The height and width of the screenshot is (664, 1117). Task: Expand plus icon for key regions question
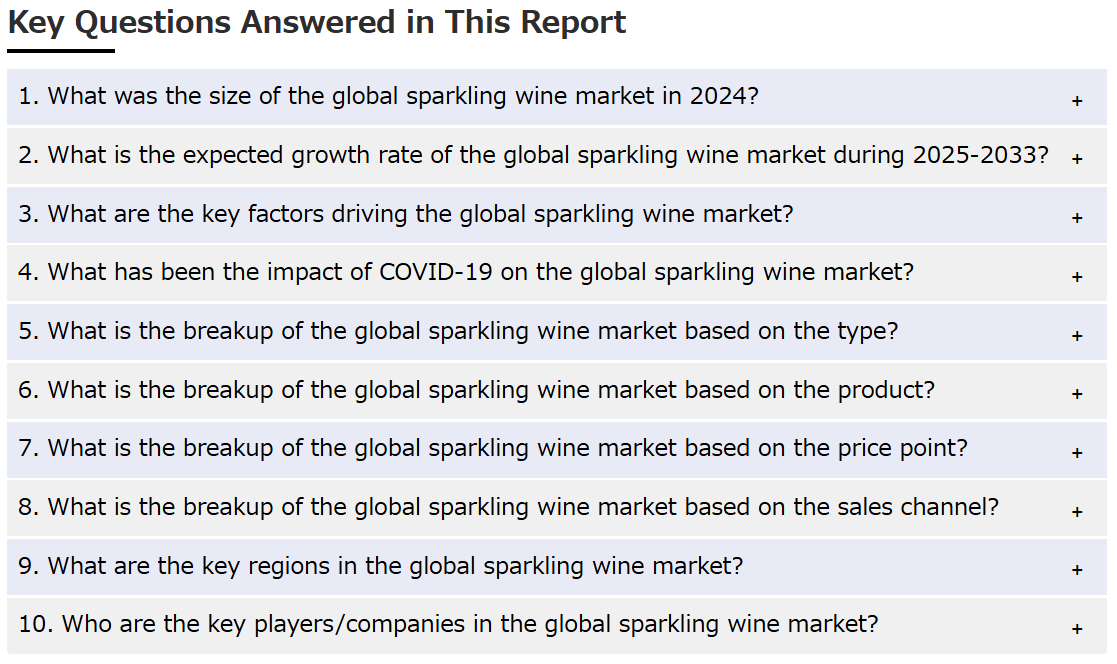[1076, 570]
